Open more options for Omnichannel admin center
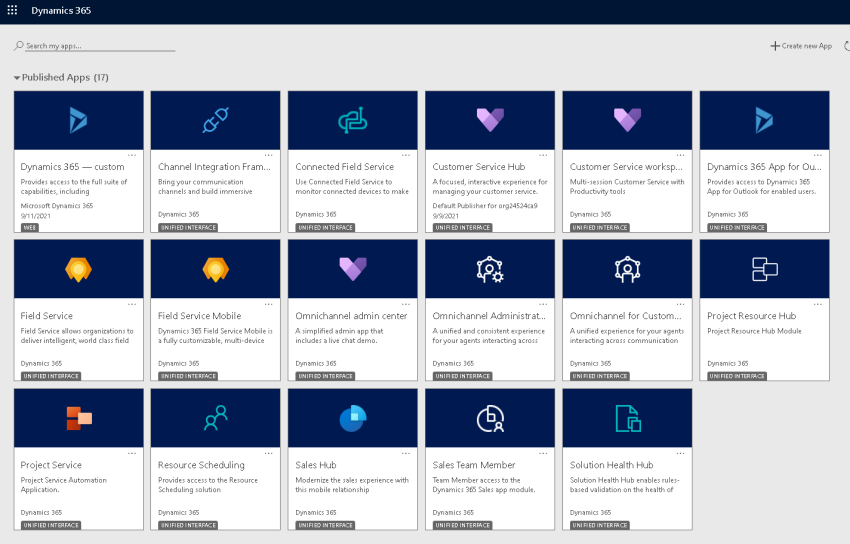This screenshot has width=850, height=544. click(405, 305)
